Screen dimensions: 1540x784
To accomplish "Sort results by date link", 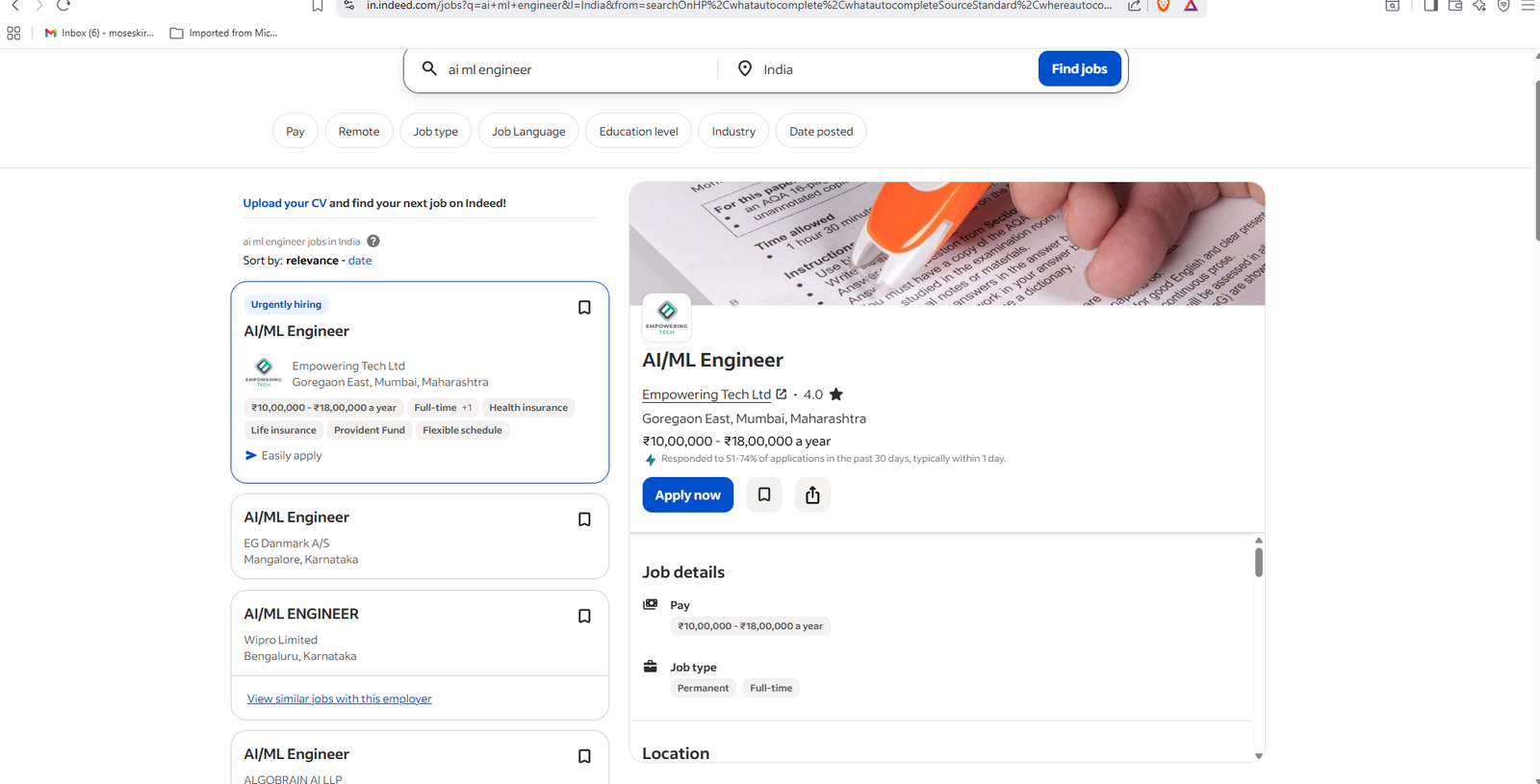I will click(x=360, y=261).
